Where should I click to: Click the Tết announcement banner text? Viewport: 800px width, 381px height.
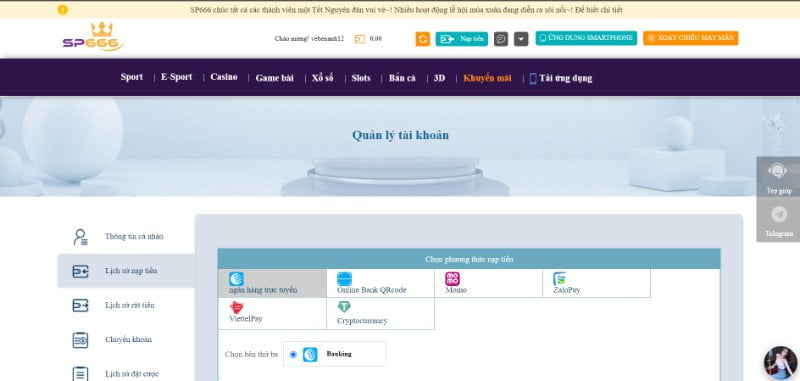tap(406, 10)
